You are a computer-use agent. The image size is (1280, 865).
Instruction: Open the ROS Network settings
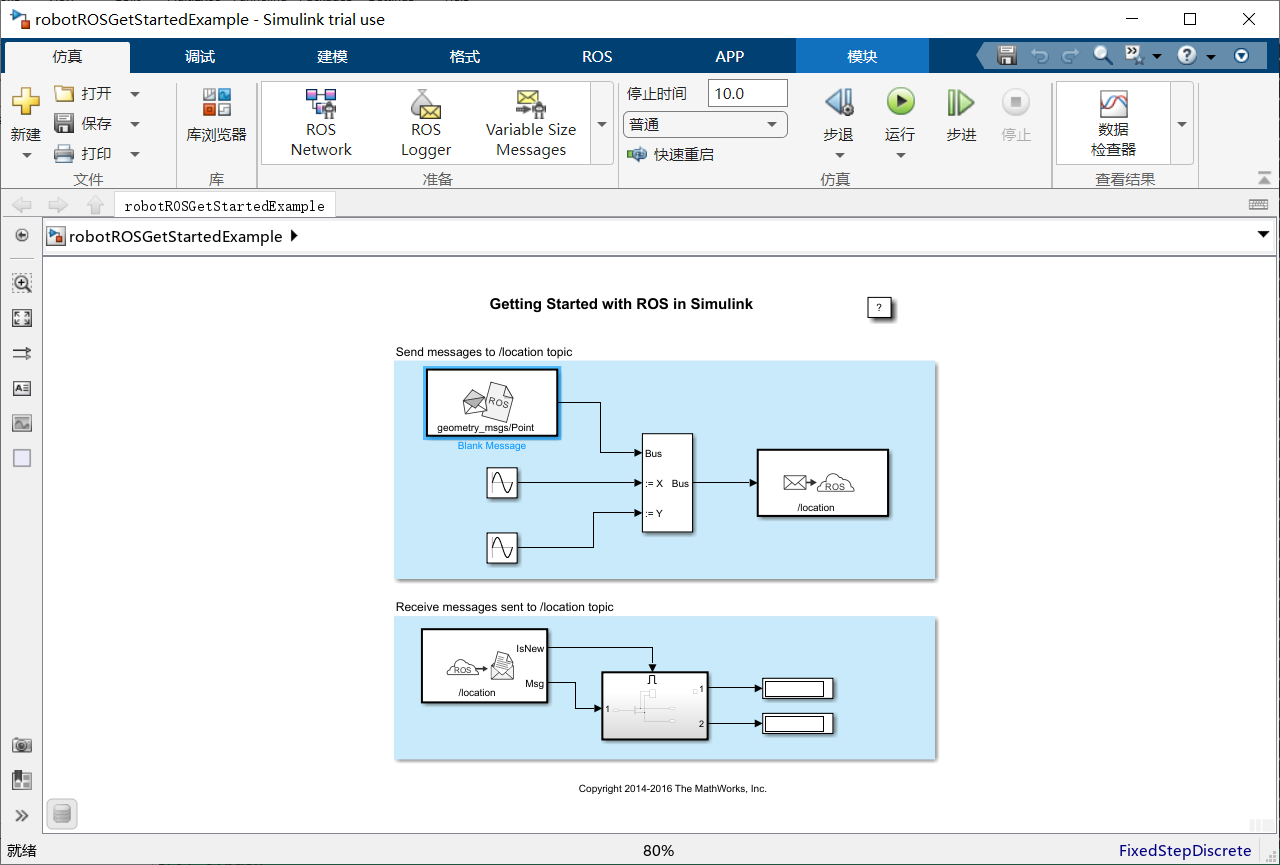pos(321,123)
